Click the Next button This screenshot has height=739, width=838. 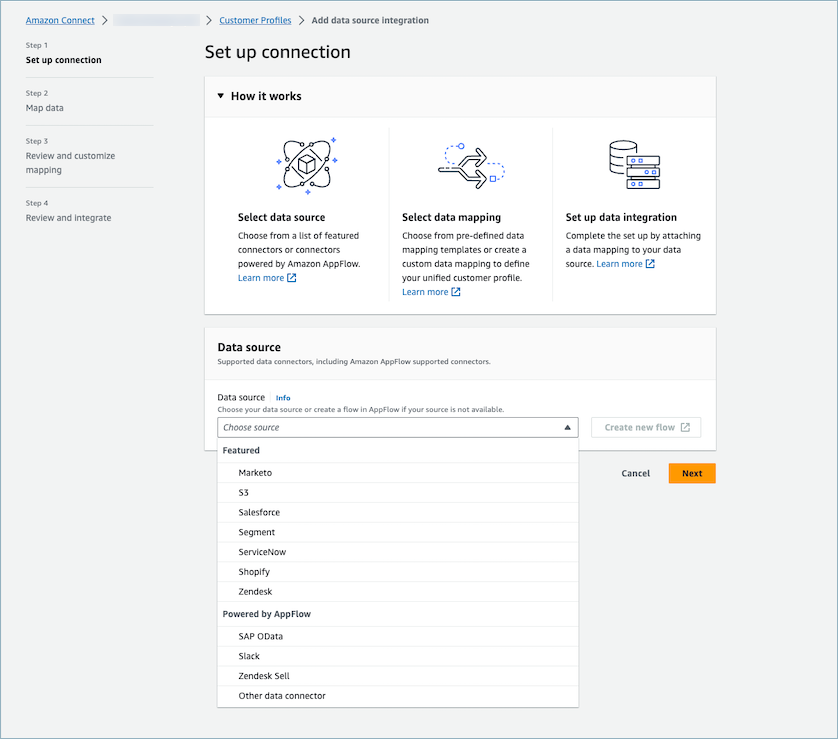coord(691,473)
